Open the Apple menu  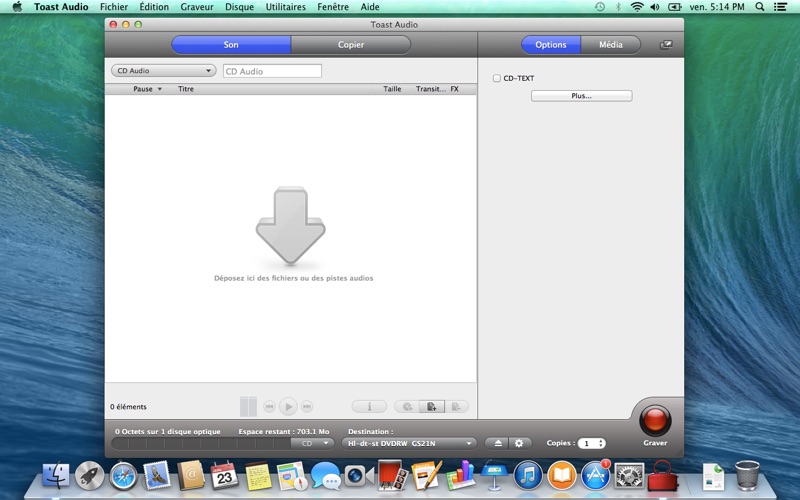(x=17, y=7)
